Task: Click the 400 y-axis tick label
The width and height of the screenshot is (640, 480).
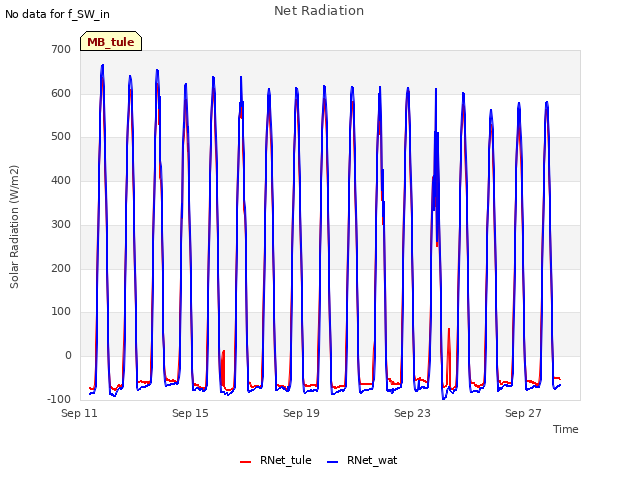Action: [x=61, y=180]
